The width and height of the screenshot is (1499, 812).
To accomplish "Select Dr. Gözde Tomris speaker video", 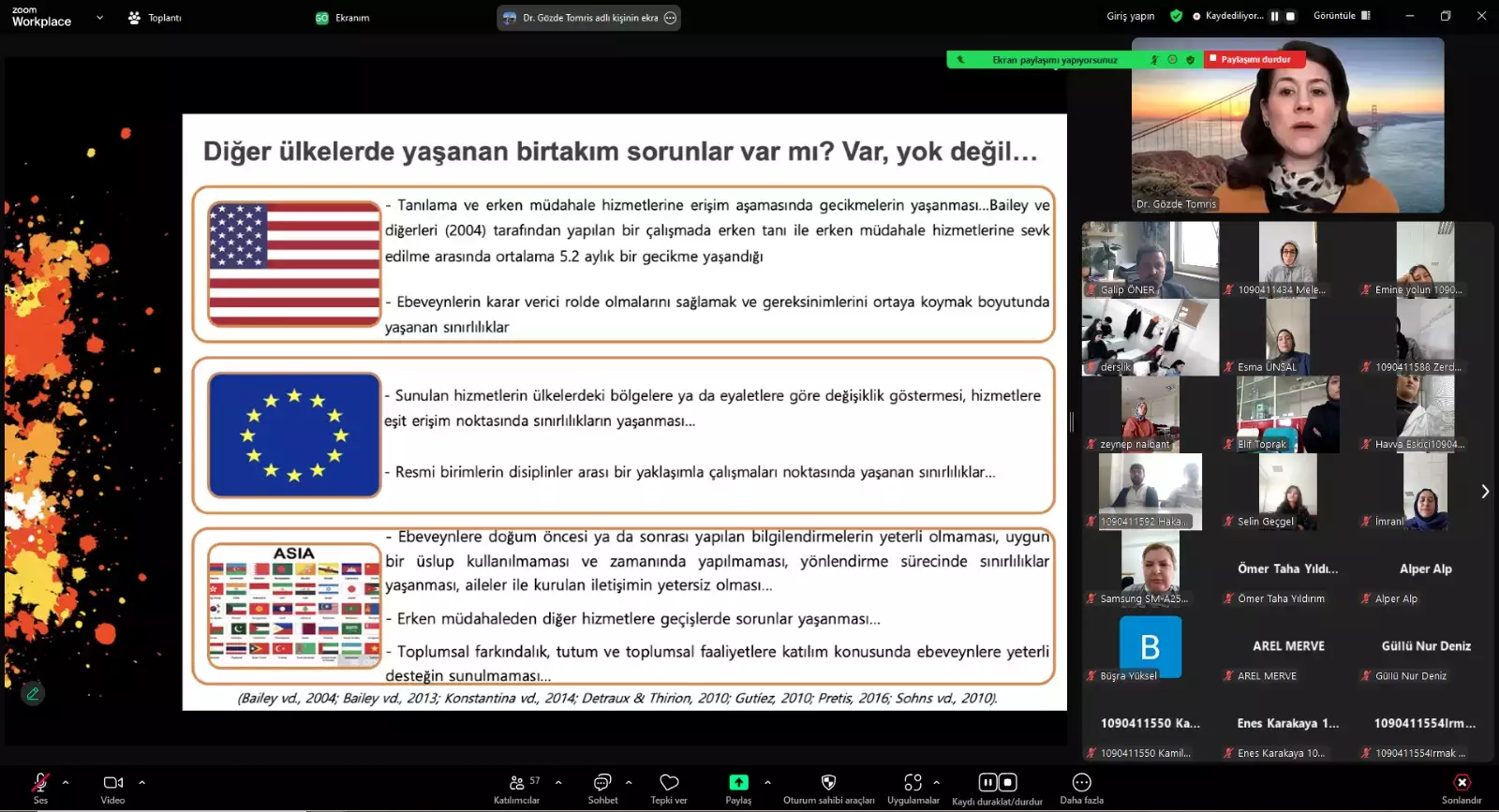I will click(1287, 125).
